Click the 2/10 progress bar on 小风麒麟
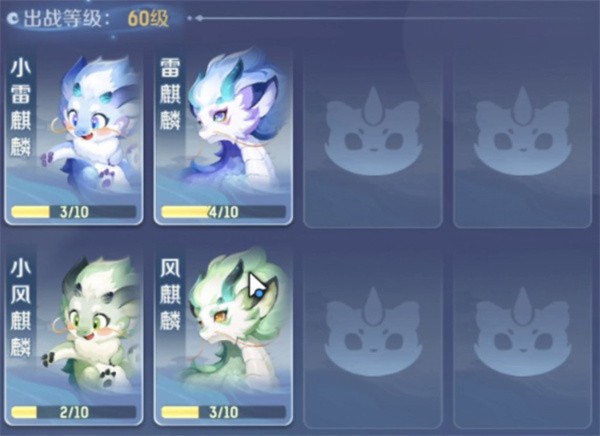Screen dimensions: 600x436 point(74,412)
